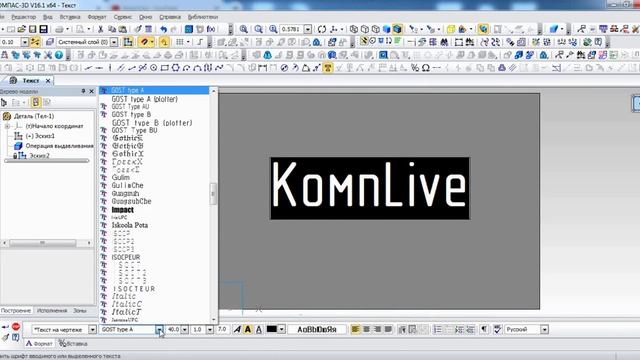The image size is (640, 360).
Task: Toggle underline text formatting
Action: (258, 329)
